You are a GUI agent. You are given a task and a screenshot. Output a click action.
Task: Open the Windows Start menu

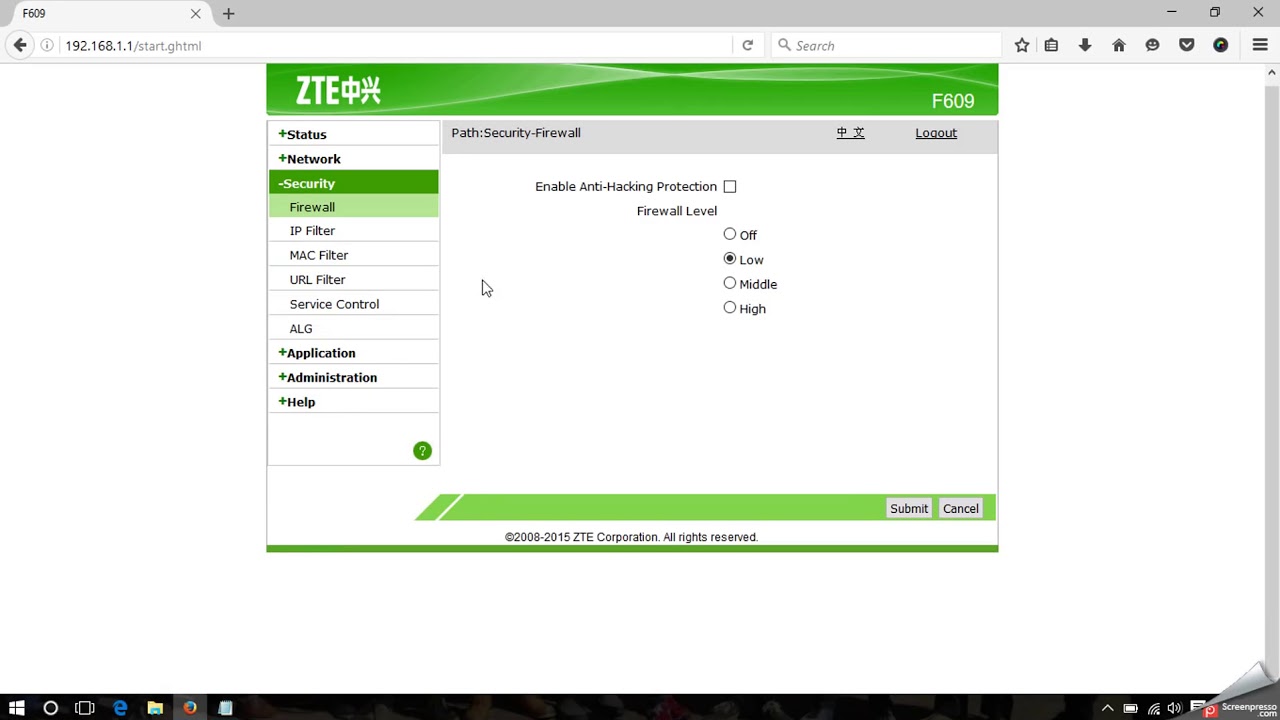pos(17,708)
